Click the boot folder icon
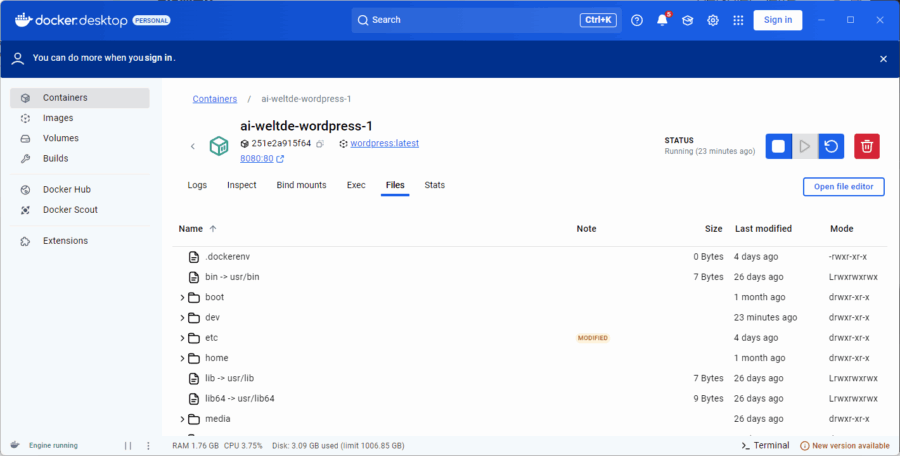This screenshot has height=456, width=900. [194, 297]
